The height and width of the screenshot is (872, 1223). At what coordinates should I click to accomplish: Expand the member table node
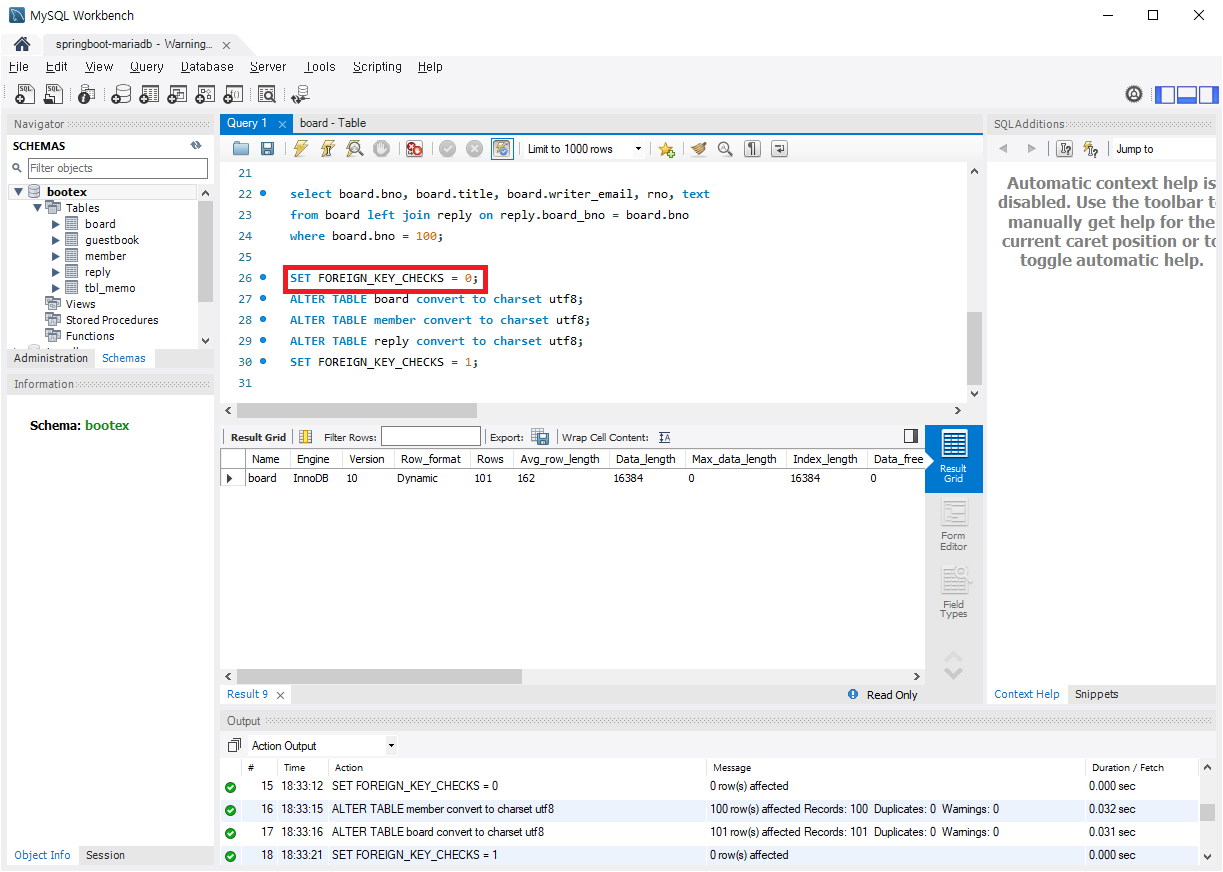56,256
